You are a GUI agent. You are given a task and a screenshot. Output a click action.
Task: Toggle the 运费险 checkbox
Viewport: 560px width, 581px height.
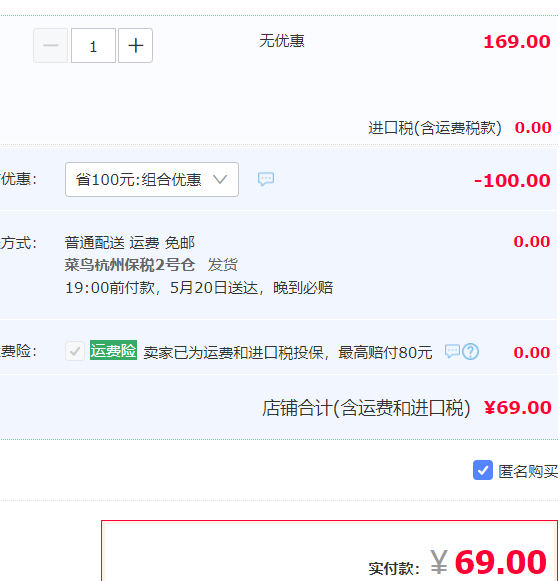click(x=75, y=351)
